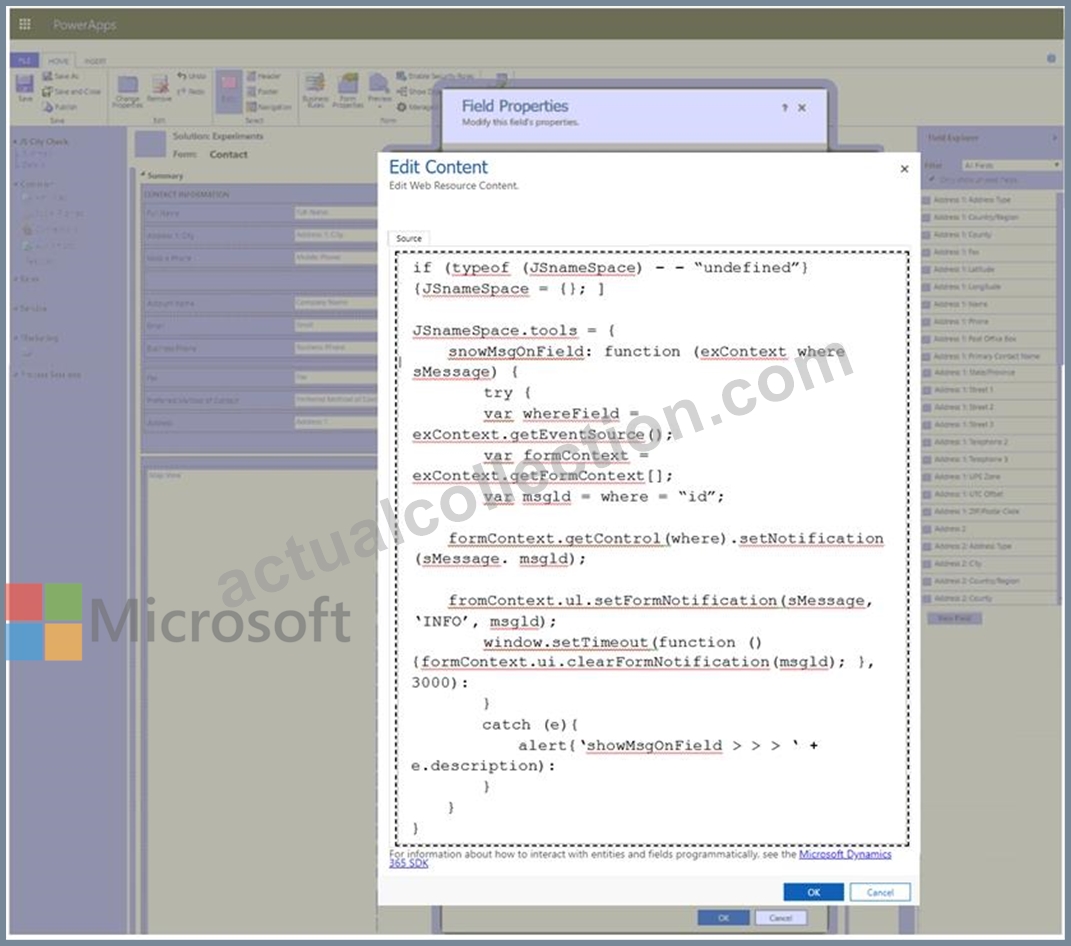1071x946 pixels.
Task: Collapse the Field Explorer panel arrow
Action: click(1055, 138)
